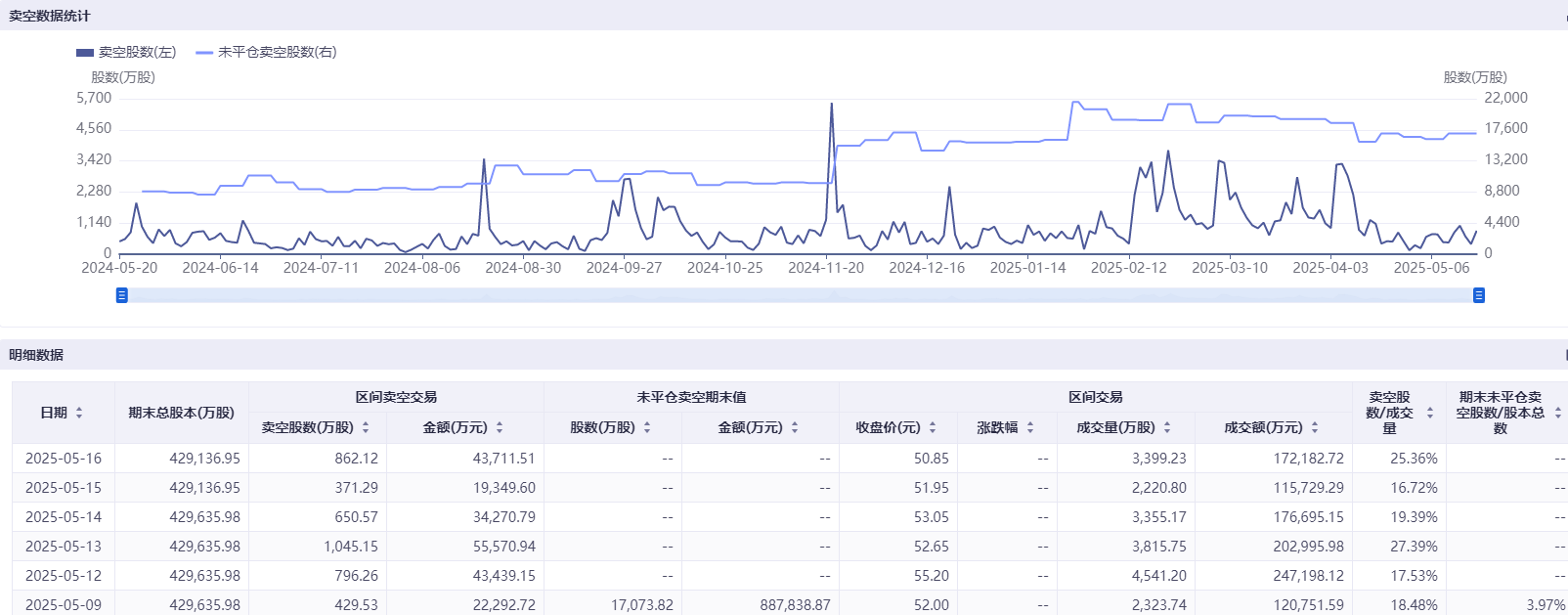Sort table by 日期 column icon
Image resolution: width=1568 pixels, height=615 pixels.
[x=79, y=413]
